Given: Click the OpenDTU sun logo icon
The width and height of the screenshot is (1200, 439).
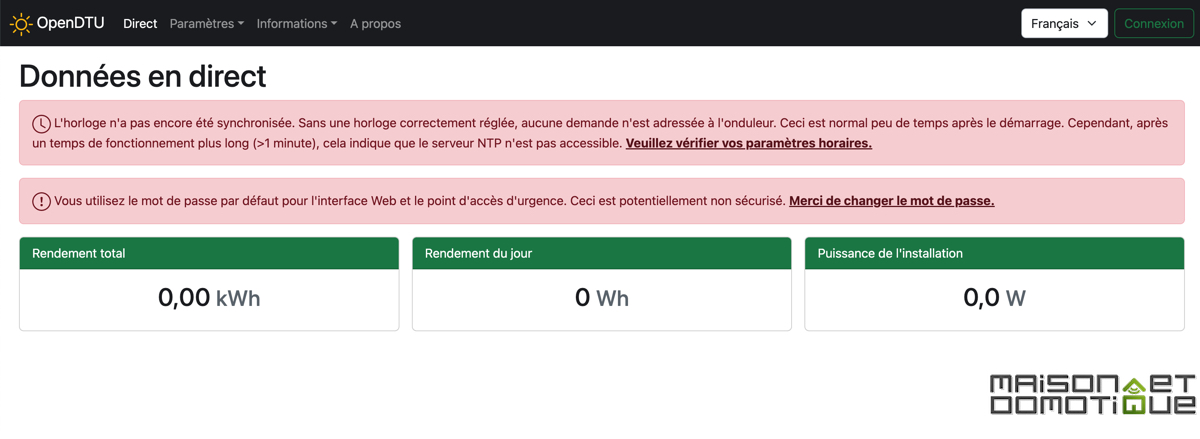Looking at the screenshot, I should pos(21,23).
